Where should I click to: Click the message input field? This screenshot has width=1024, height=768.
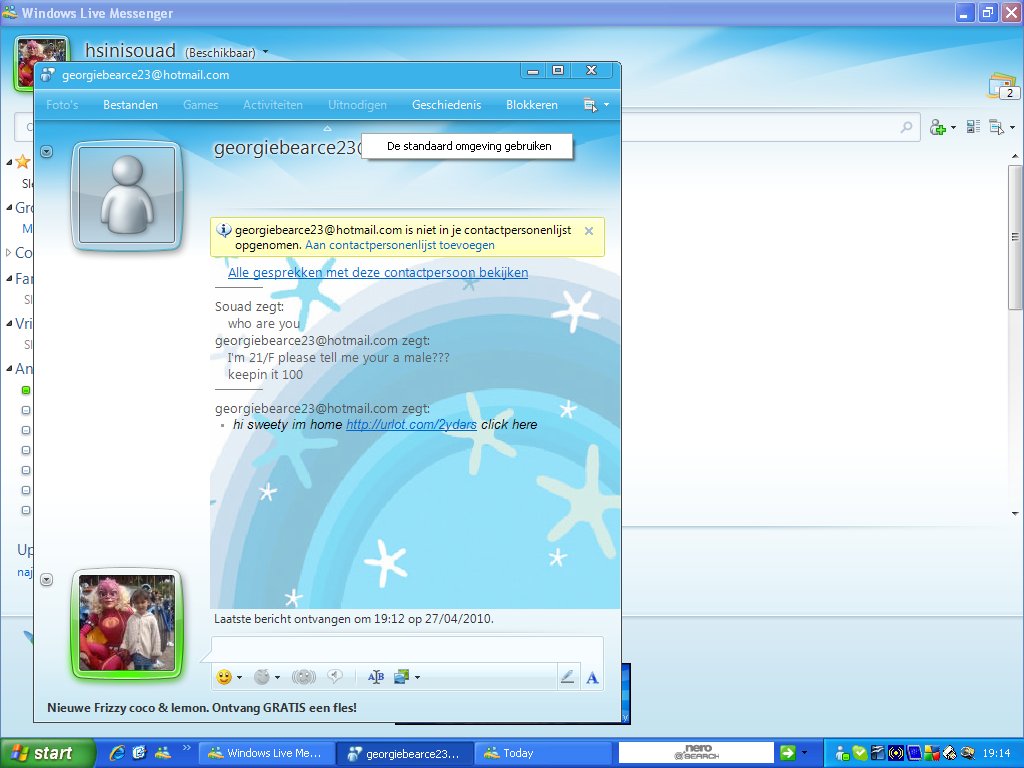408,650
